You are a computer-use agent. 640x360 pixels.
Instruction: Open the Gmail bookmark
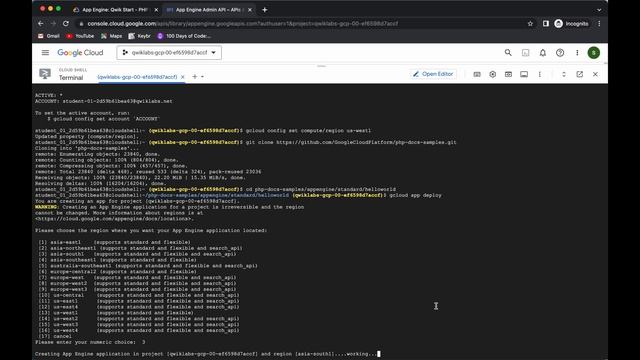coord(49,36)
